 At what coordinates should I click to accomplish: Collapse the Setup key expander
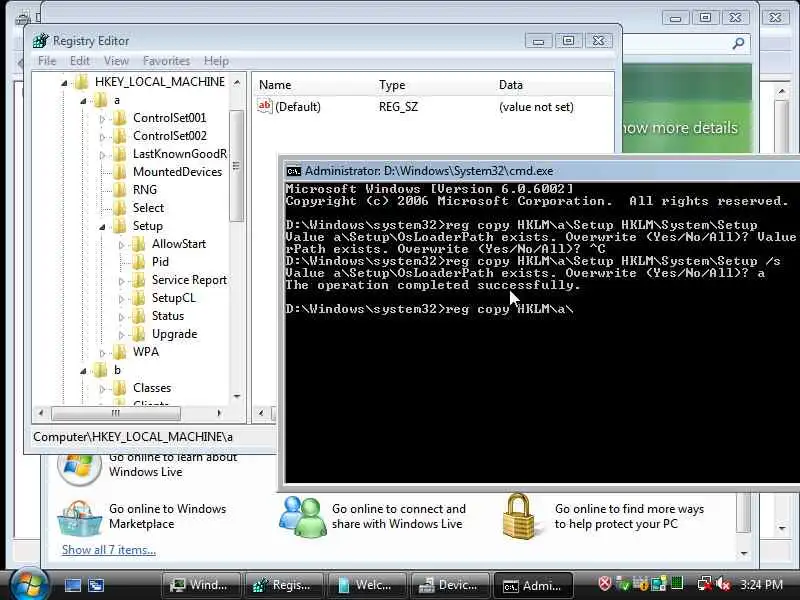tap(102, 227)
